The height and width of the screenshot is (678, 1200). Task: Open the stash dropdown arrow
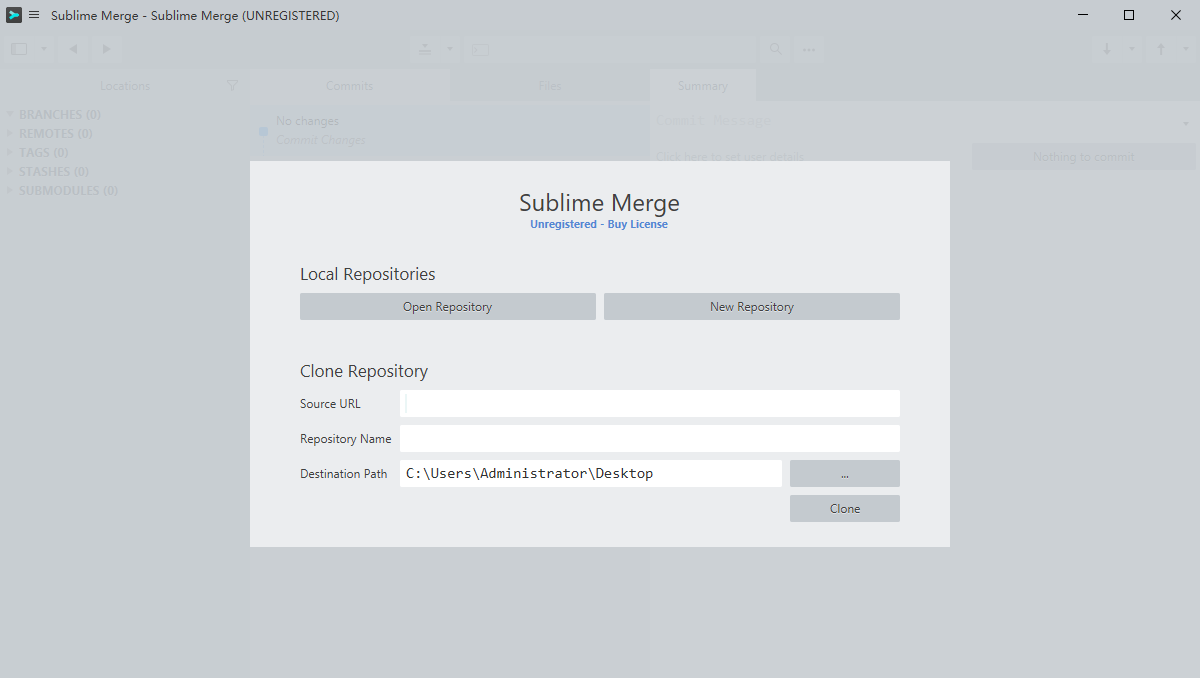[x=449, y=49]
